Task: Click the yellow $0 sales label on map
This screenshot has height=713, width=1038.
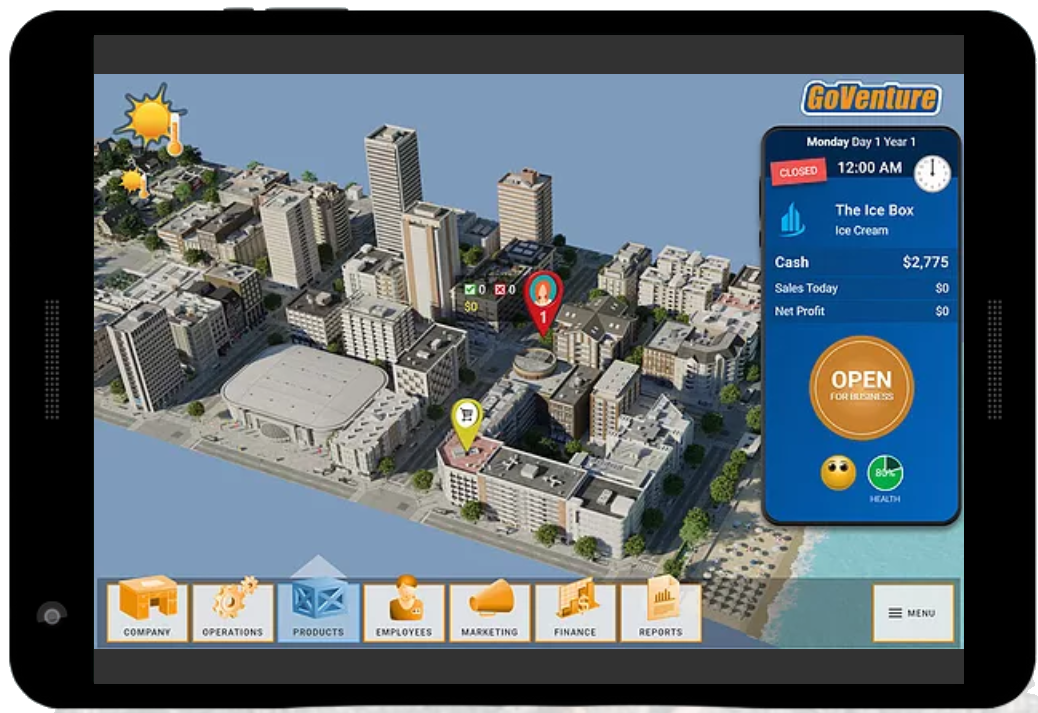Action: [471, 307]
